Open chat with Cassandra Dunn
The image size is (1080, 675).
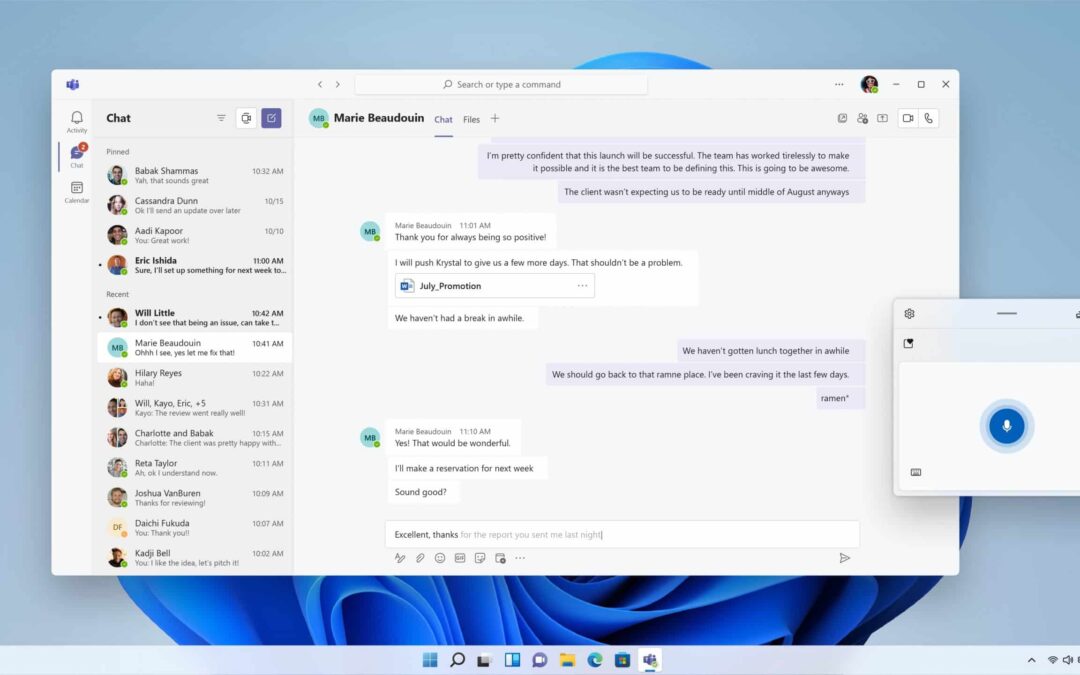point(195,205)
